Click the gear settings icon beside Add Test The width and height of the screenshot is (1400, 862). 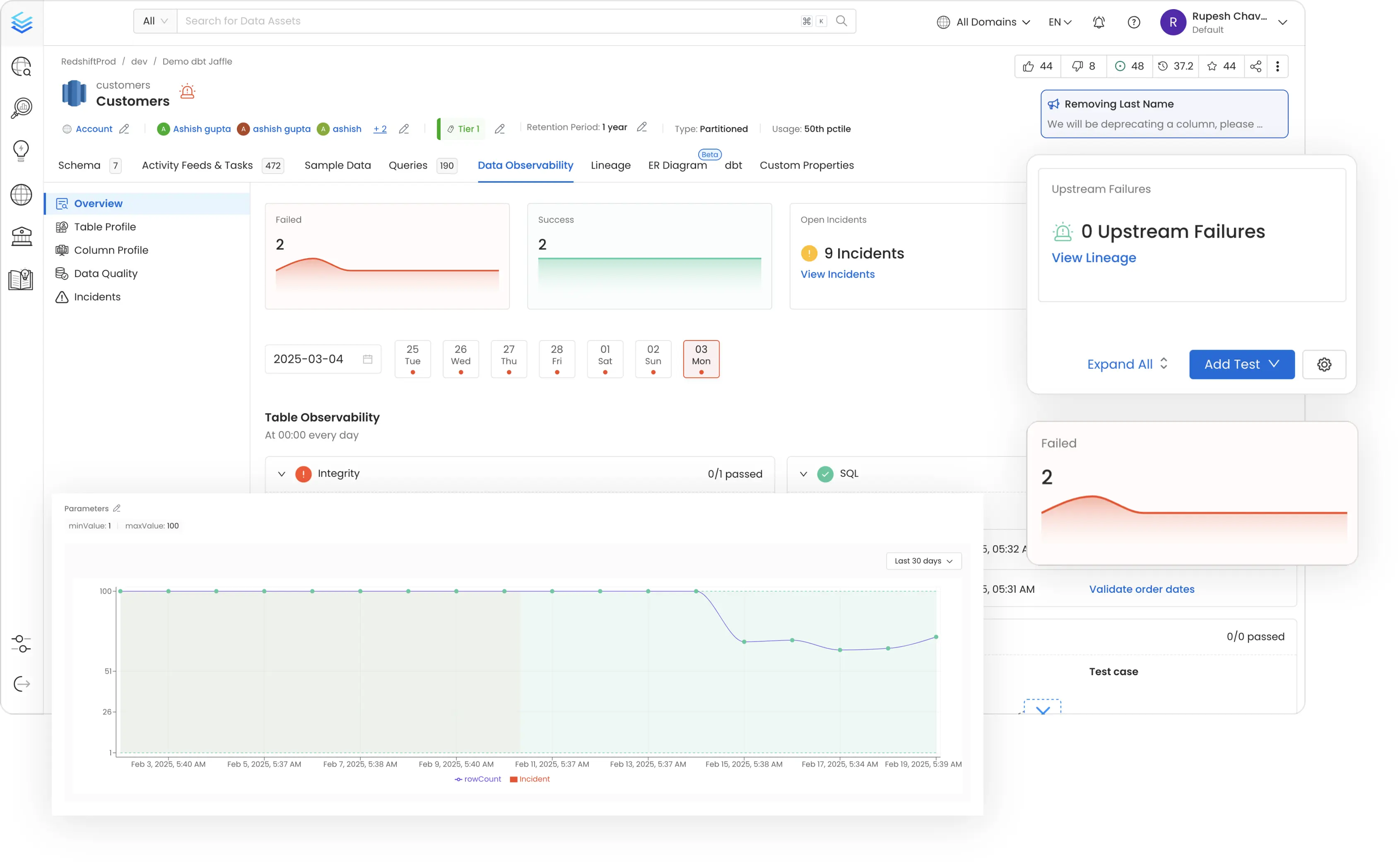tap(1324, 364)
